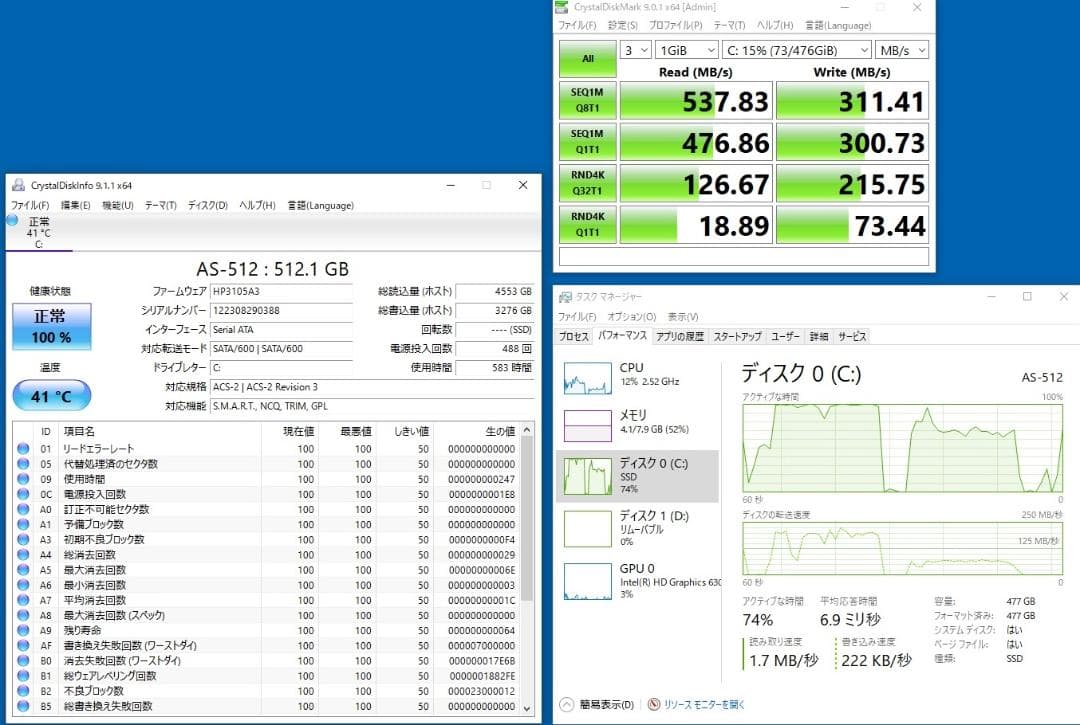Select the All benchmark button in CrystalDiskMark
Image resolution: width=1080 pixels, height=725 pixels.
pos(586,59)
